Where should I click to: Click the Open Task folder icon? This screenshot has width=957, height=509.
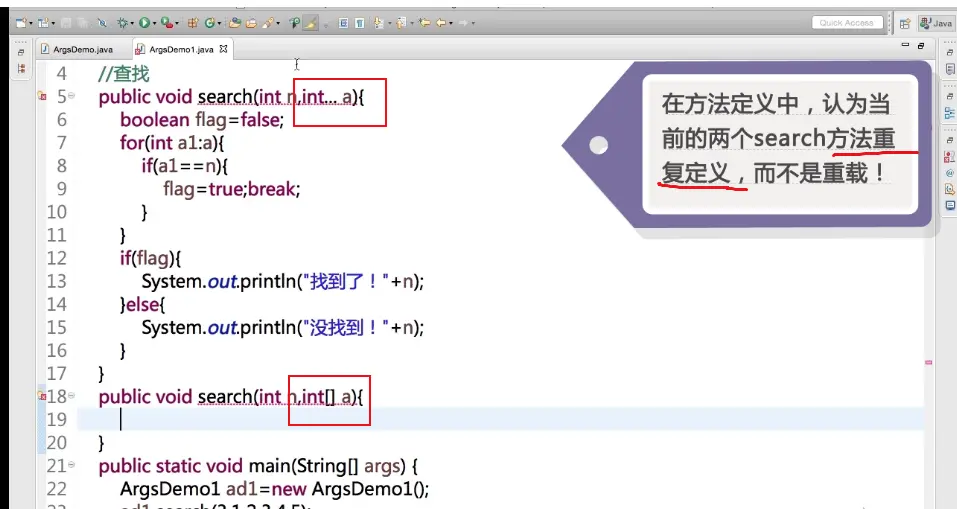pos(251,23)
